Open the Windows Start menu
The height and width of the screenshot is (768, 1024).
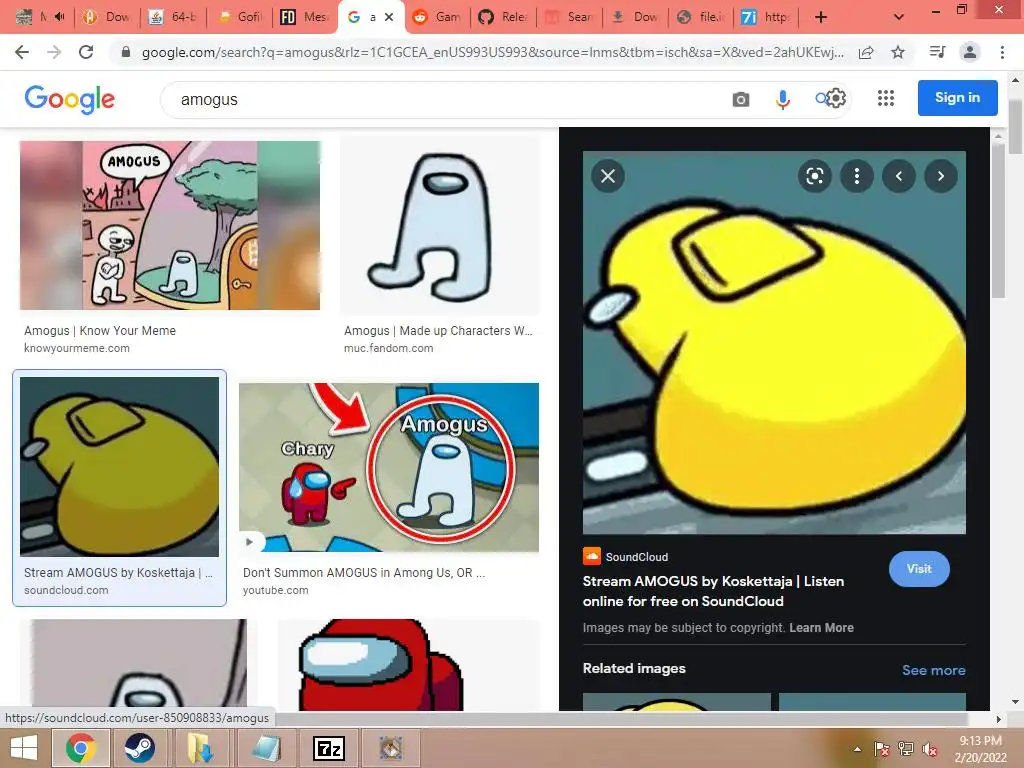tap(24, 748)
